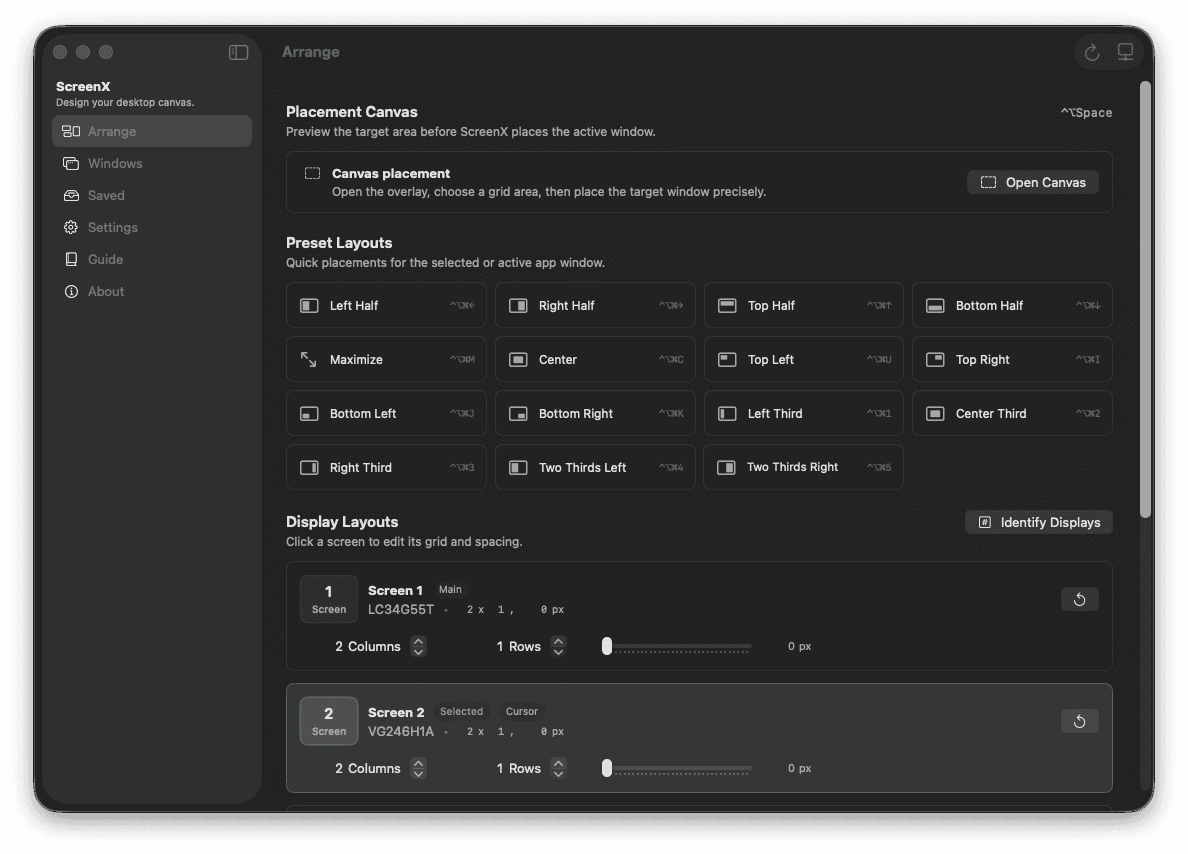
Task: Click the LC34G55T monitor name
Action: (x=401, y=609)
